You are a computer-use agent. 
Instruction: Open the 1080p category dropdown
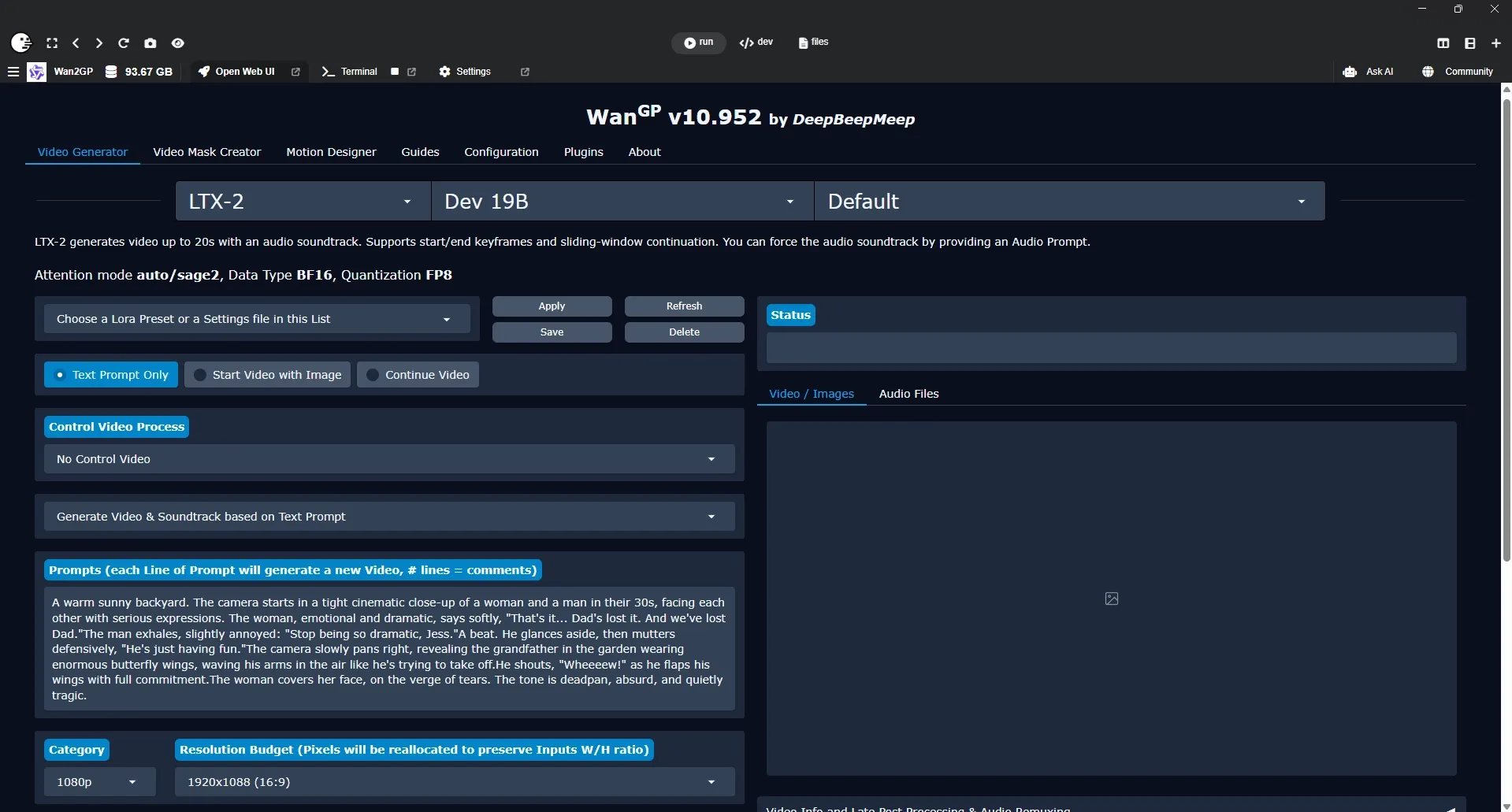(x=99, y=782)
